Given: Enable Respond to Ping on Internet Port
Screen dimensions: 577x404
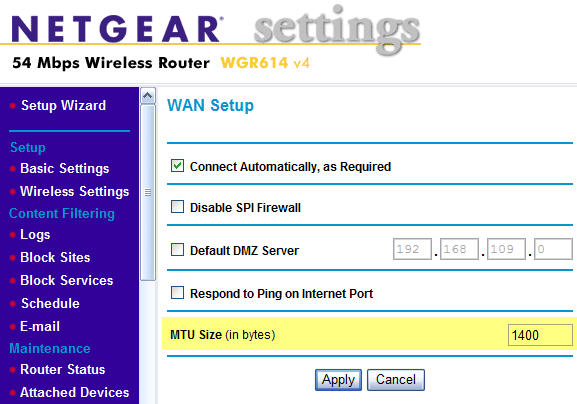Looking at the screenshot, I should point(177,293).
